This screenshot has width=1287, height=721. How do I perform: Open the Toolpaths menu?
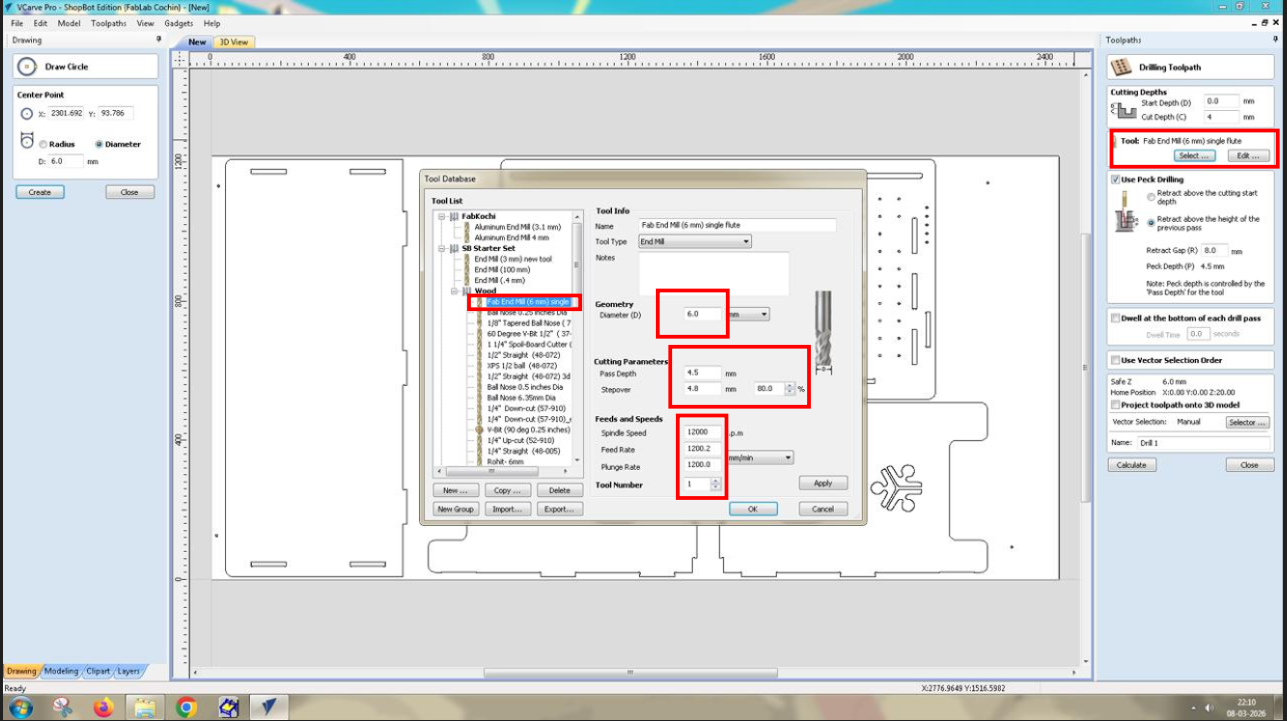click(109, 23)
